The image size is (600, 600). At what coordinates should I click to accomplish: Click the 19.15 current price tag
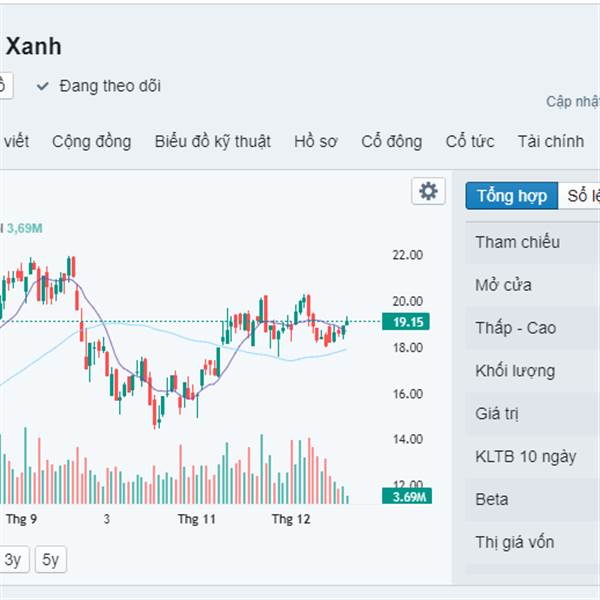pos(404,323)
